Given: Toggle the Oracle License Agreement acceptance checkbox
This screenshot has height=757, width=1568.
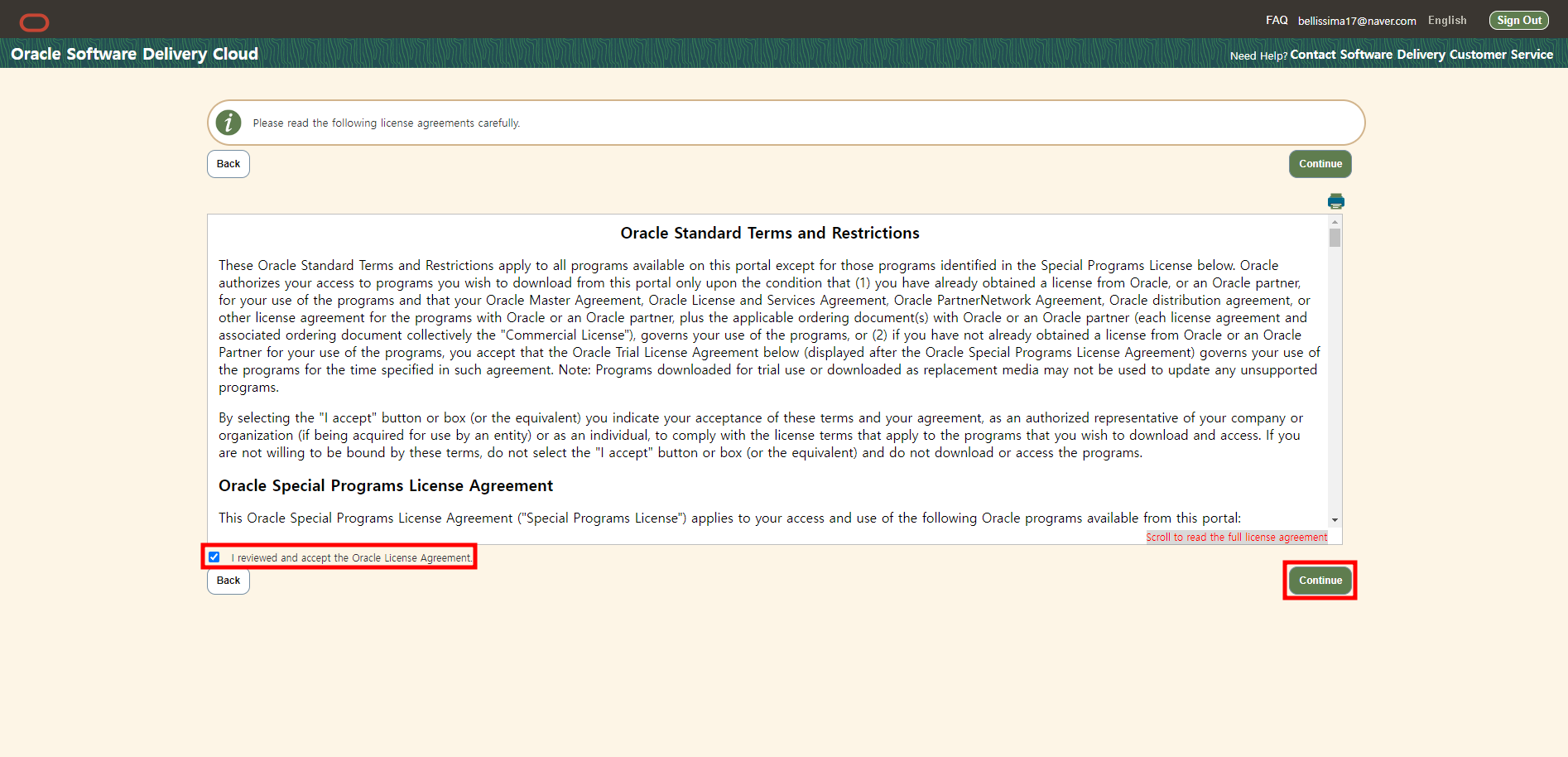Looking at the screenshot, I should pos(214,557).
